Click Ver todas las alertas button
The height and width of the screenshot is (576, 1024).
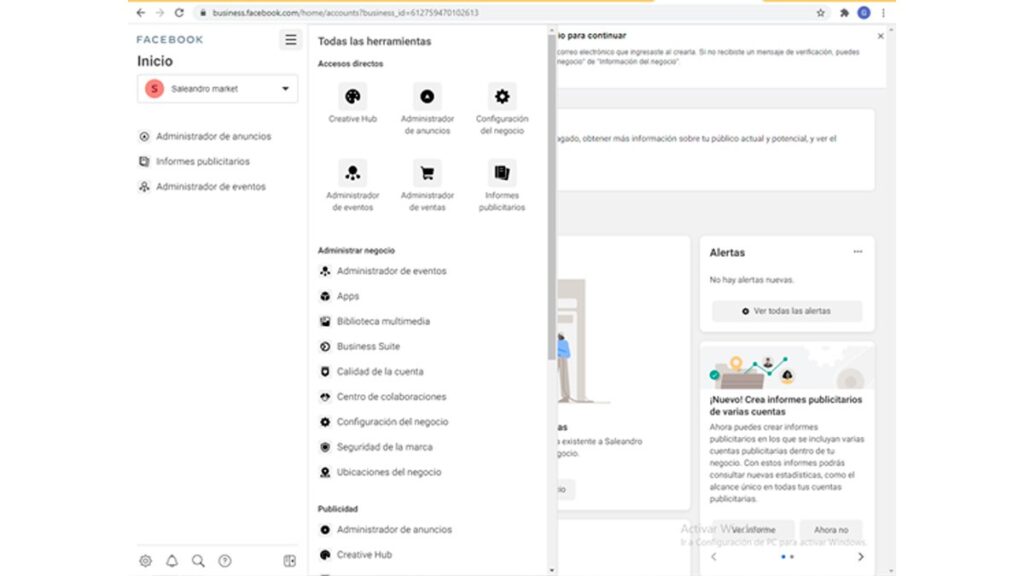coord(787,312)
